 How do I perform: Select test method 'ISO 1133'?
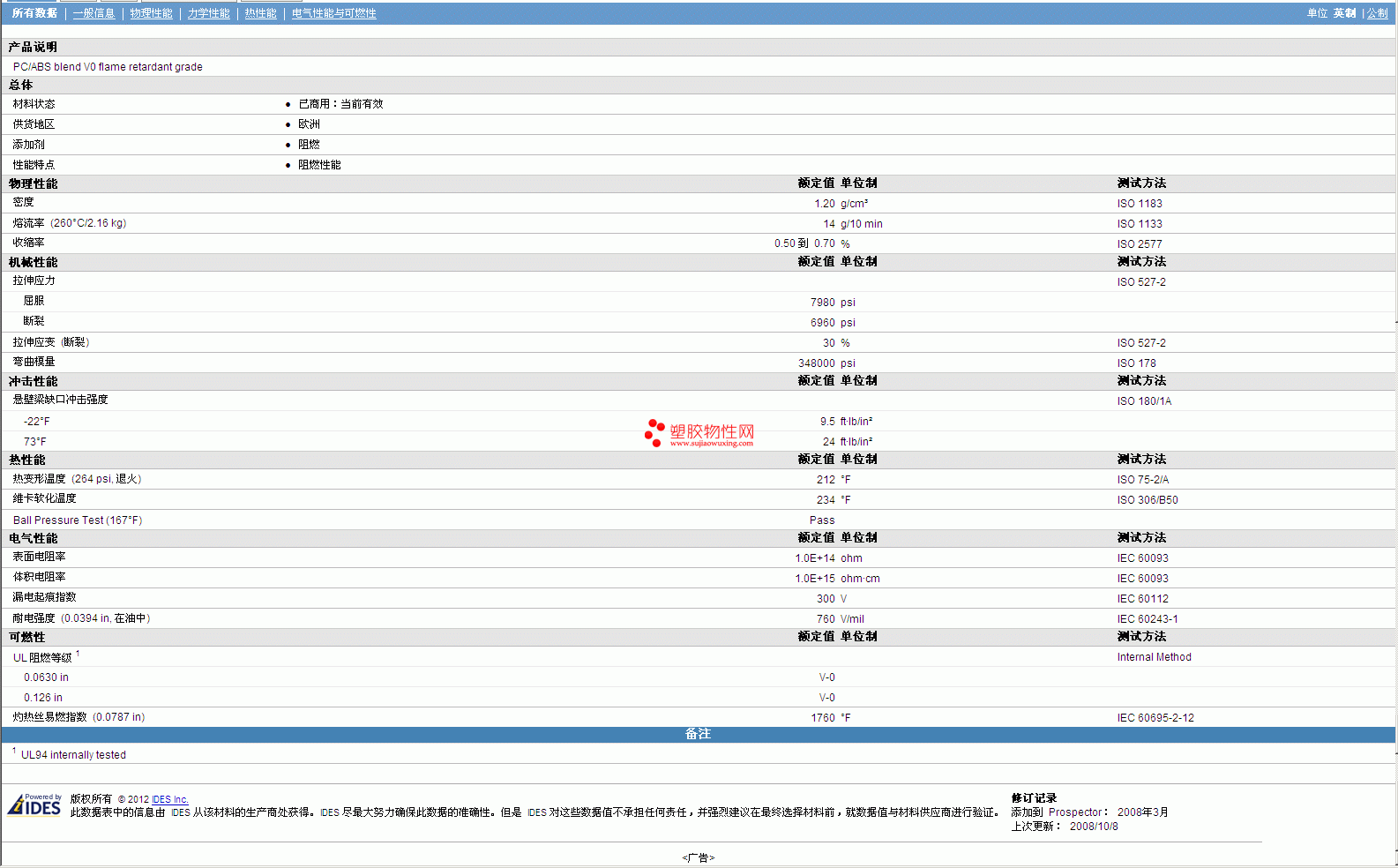click(x=1140, y=224)
